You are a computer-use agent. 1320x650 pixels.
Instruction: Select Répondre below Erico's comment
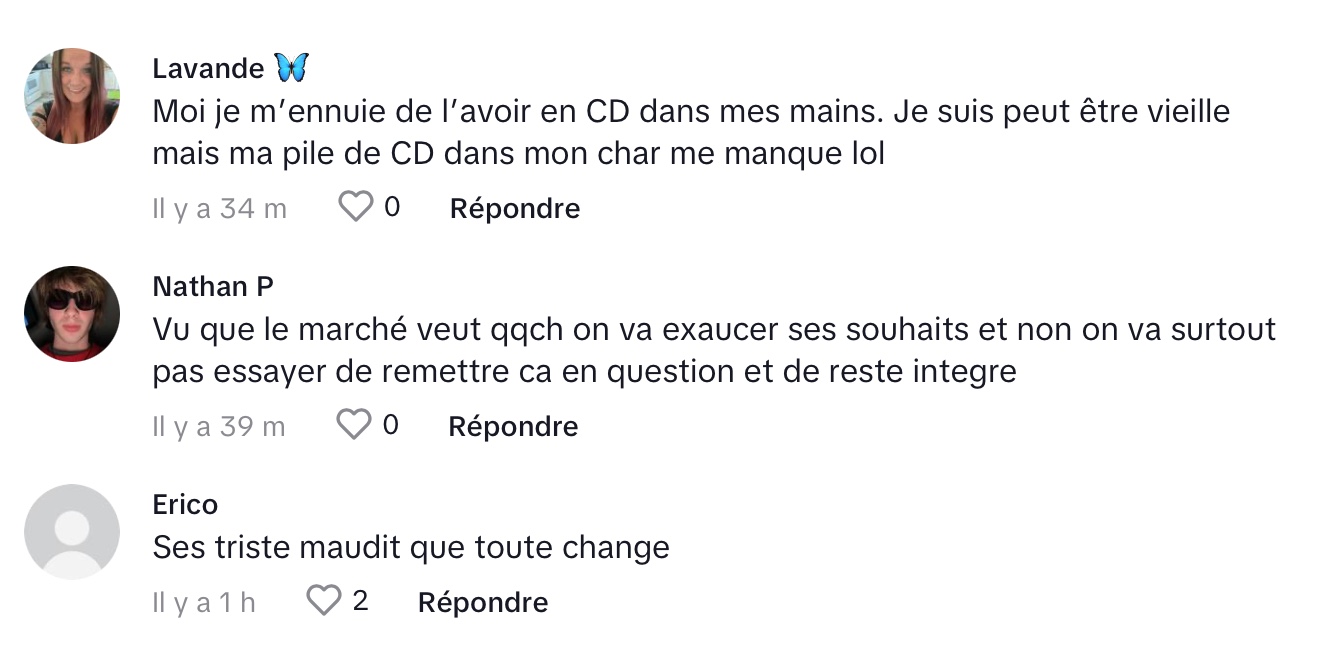click(483, 602)
